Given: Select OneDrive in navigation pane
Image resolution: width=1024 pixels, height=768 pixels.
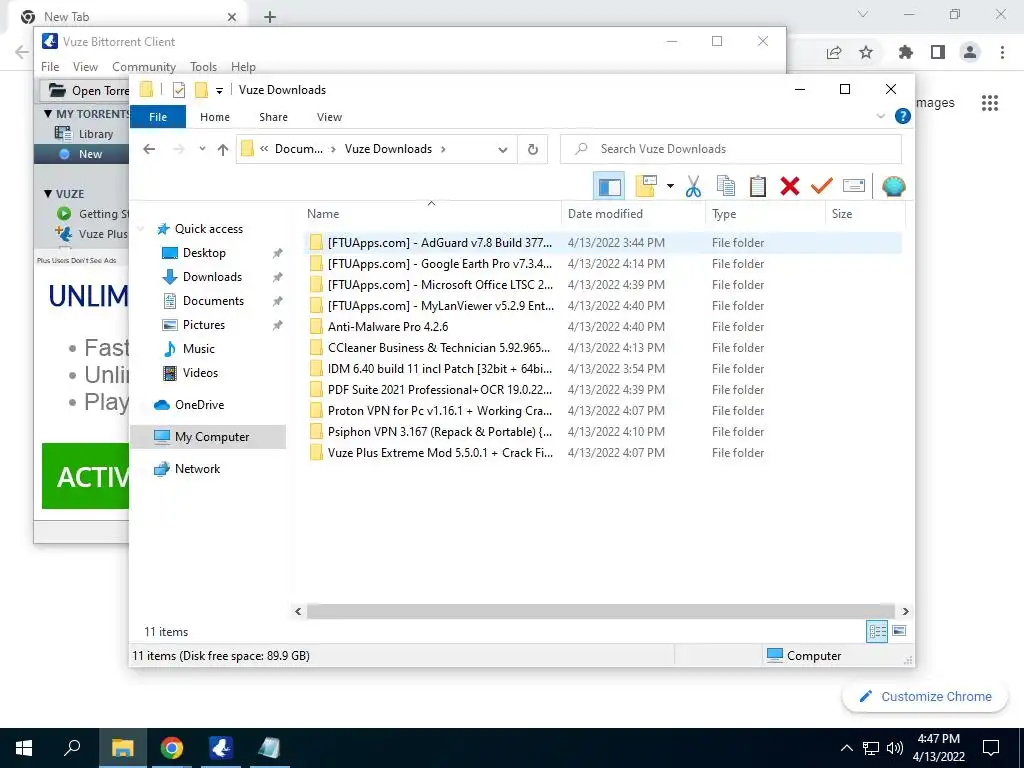Looking at the screenshot, I should click(x=199, y=405).
